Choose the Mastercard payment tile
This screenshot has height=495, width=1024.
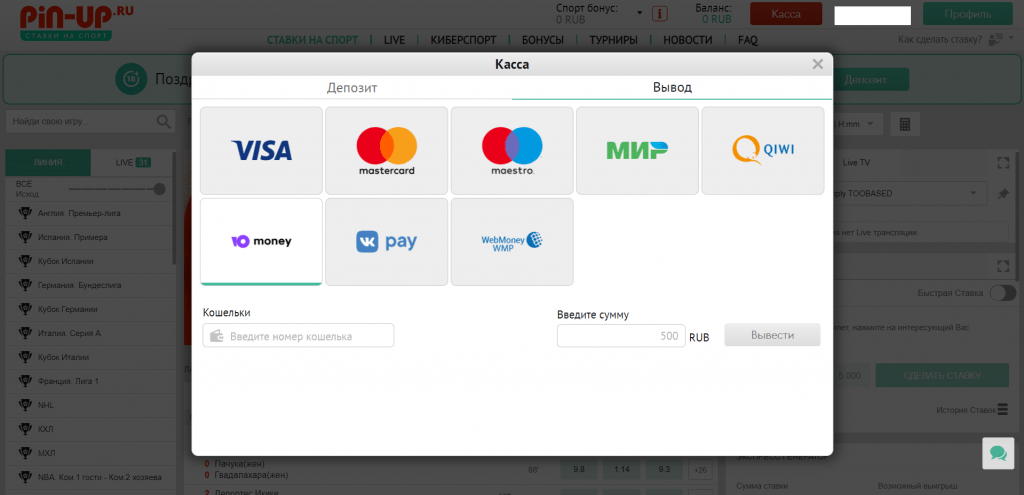click(387, 151)
